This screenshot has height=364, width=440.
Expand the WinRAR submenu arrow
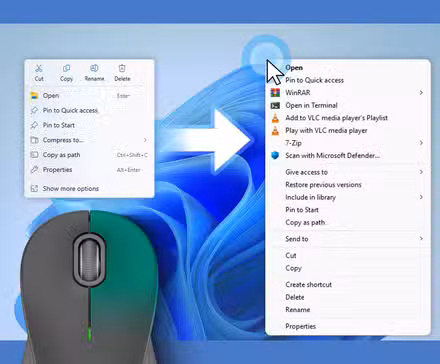[421, 92]
